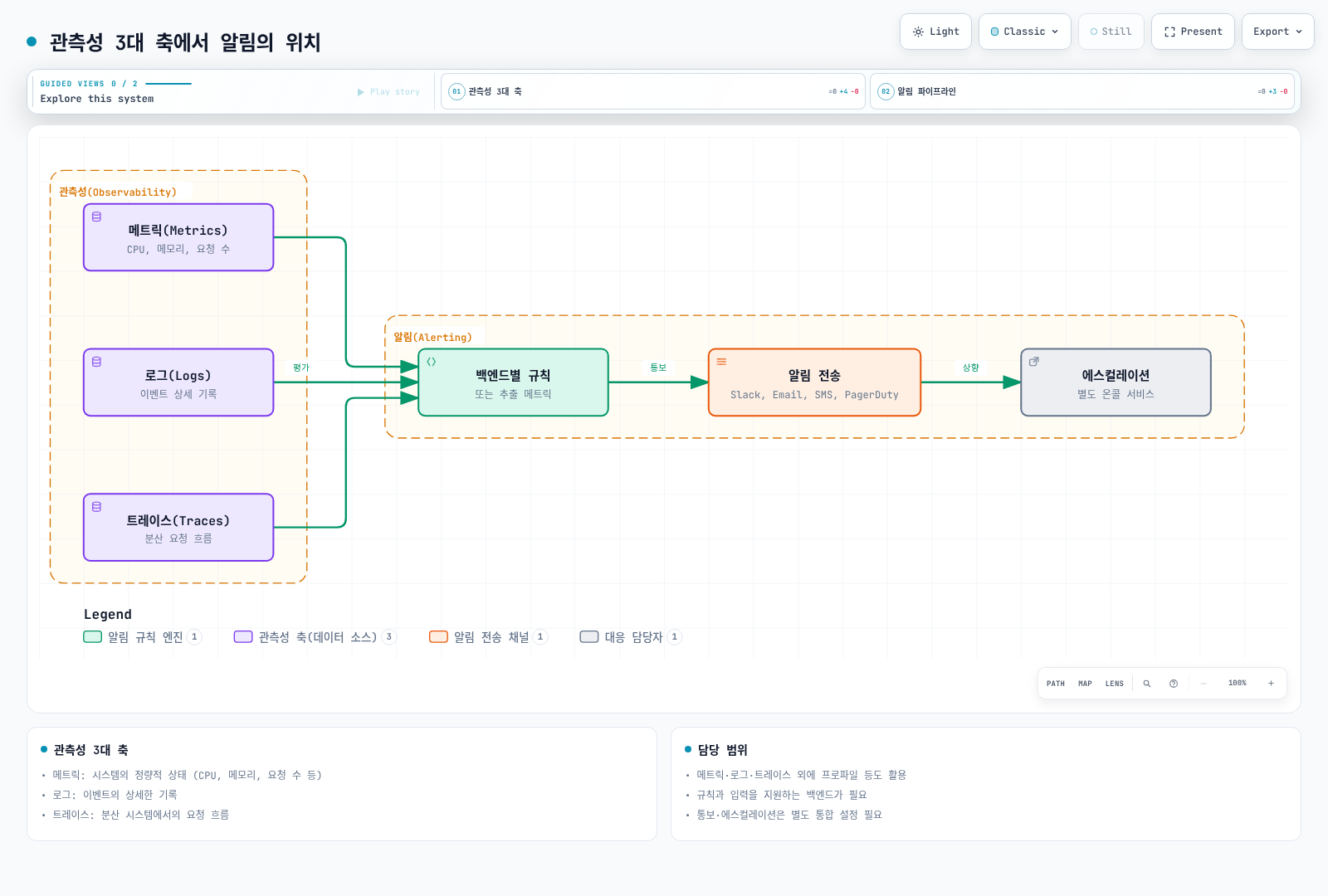Toggle the Still animation button
This screenshot has height=896, width=1328.
[x=1111, y=32]
